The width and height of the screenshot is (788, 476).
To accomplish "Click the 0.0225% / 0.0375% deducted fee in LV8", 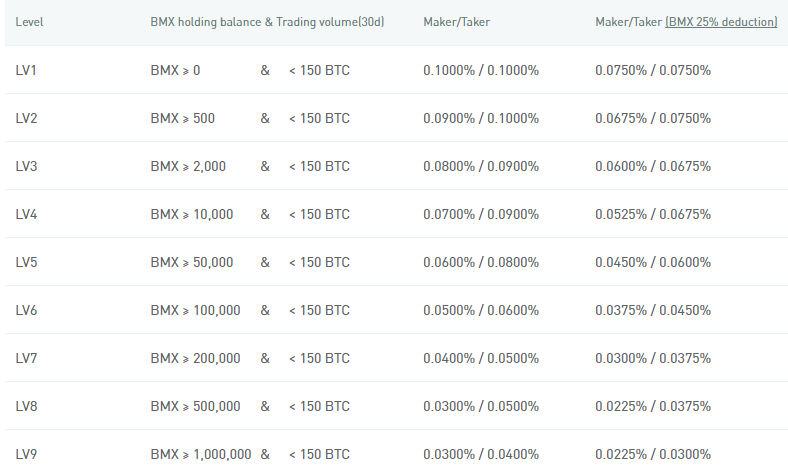I will click(653, 406).
